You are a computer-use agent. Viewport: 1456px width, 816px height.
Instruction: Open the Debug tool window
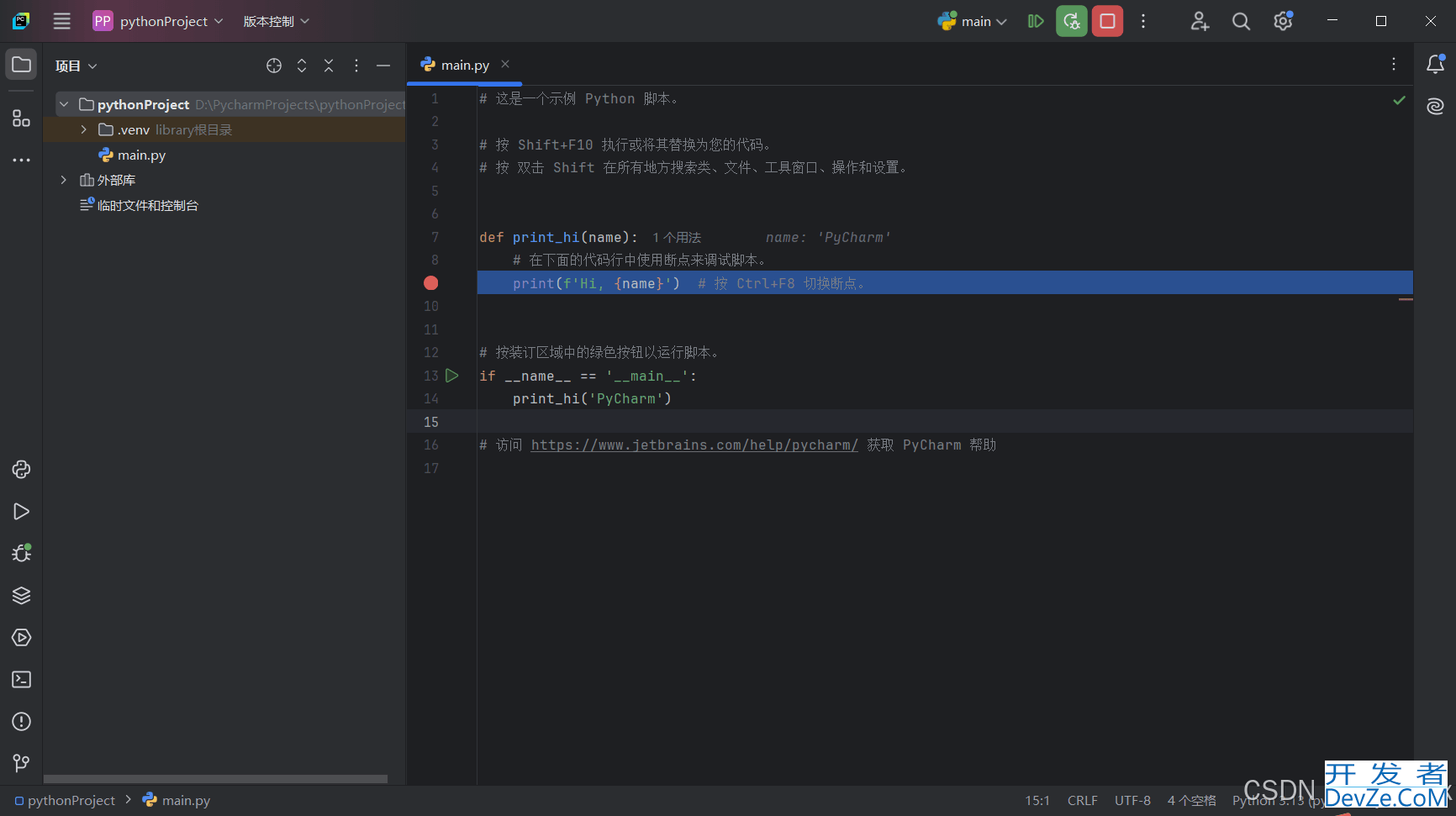[x=21, y=553]
